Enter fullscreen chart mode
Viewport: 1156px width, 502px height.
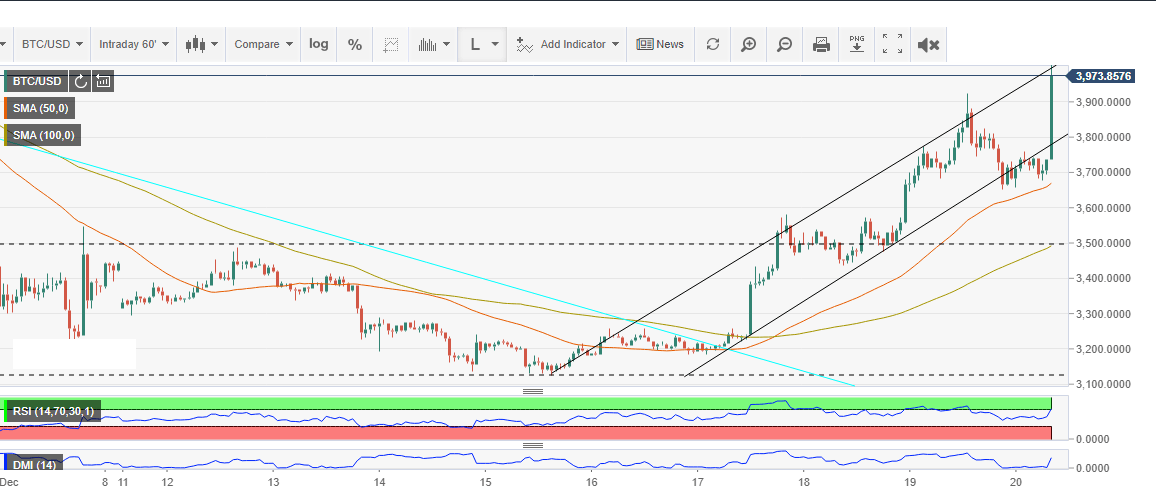coord(892,44)
